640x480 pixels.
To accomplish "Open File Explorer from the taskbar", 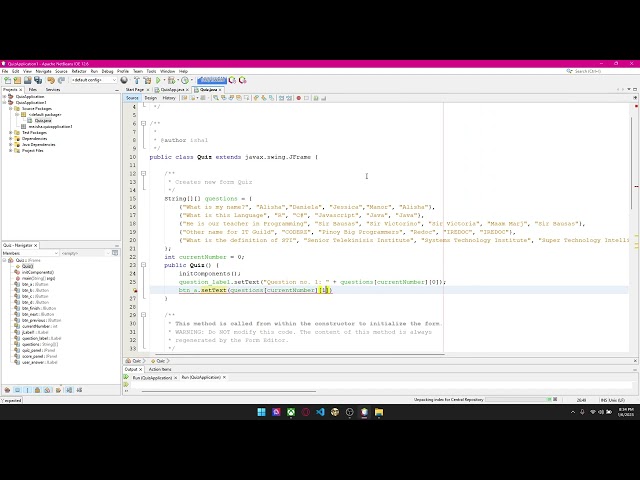I will click(379, 412).
